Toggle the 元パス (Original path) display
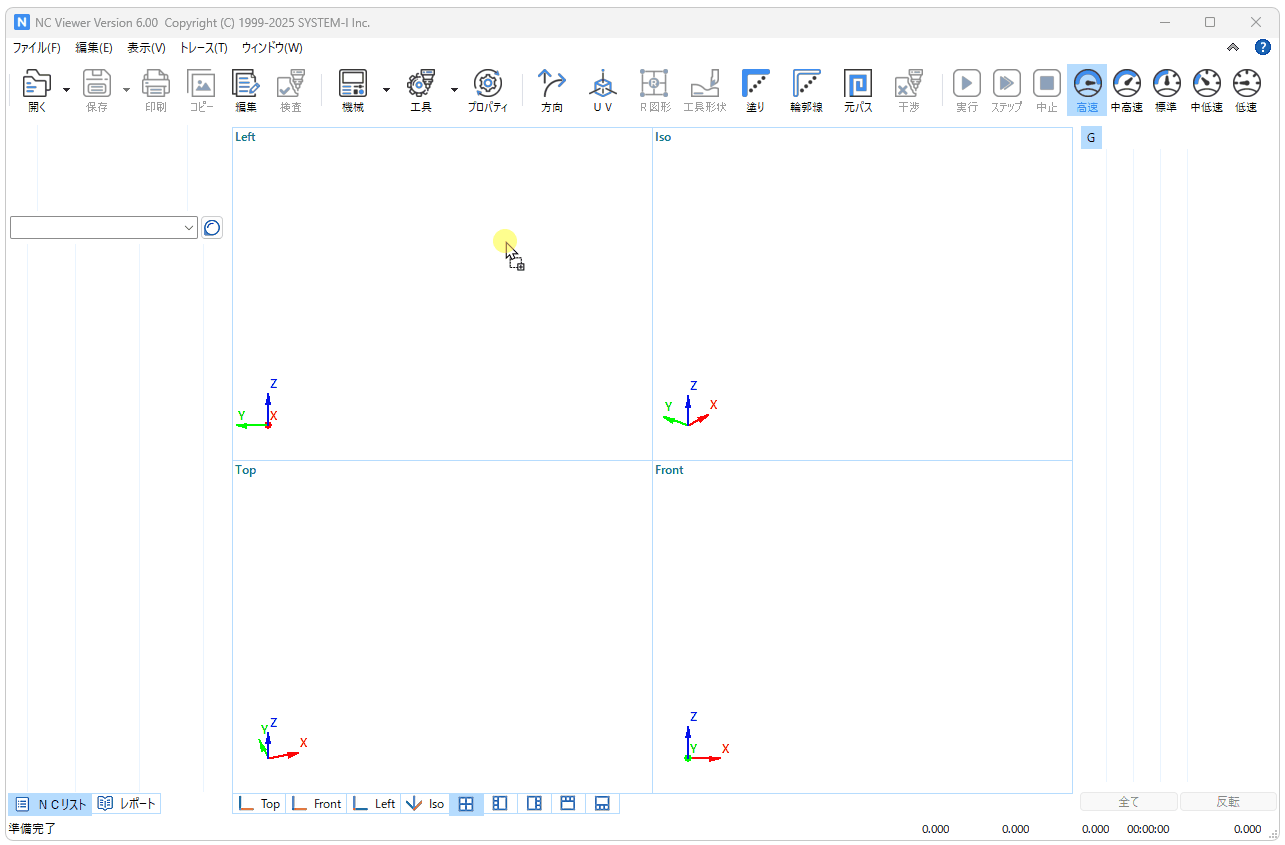This screenshot has width=1285, height=845. coord(857,90)
